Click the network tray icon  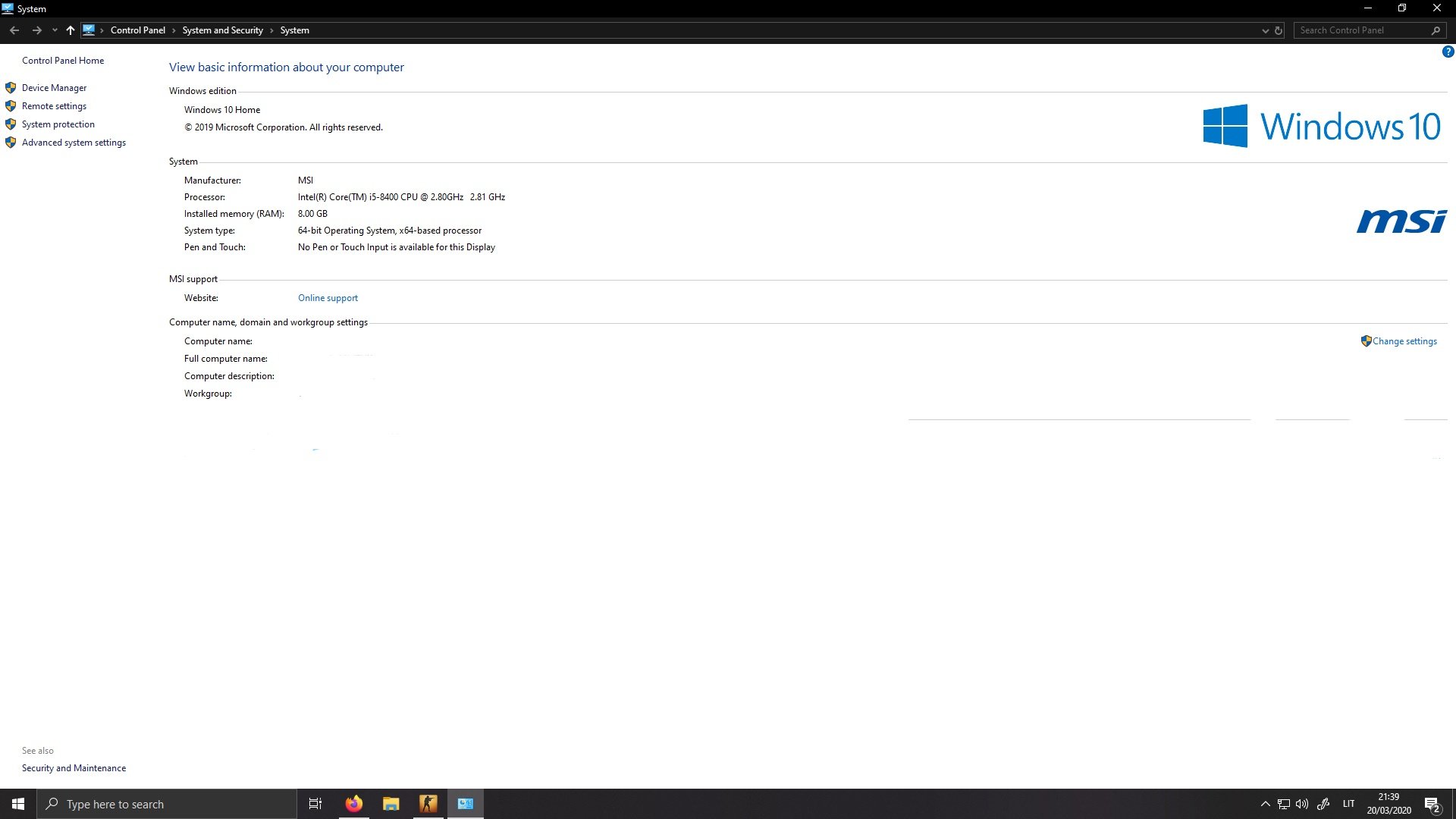tap(1284, 804)
